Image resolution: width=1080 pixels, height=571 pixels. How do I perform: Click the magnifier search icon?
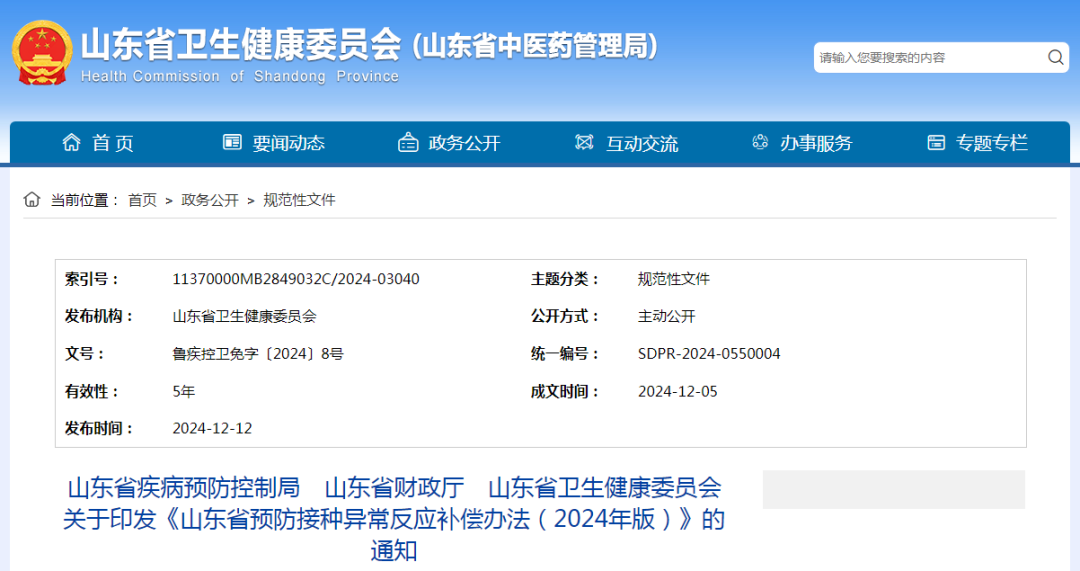click(x=1055, y=58)
